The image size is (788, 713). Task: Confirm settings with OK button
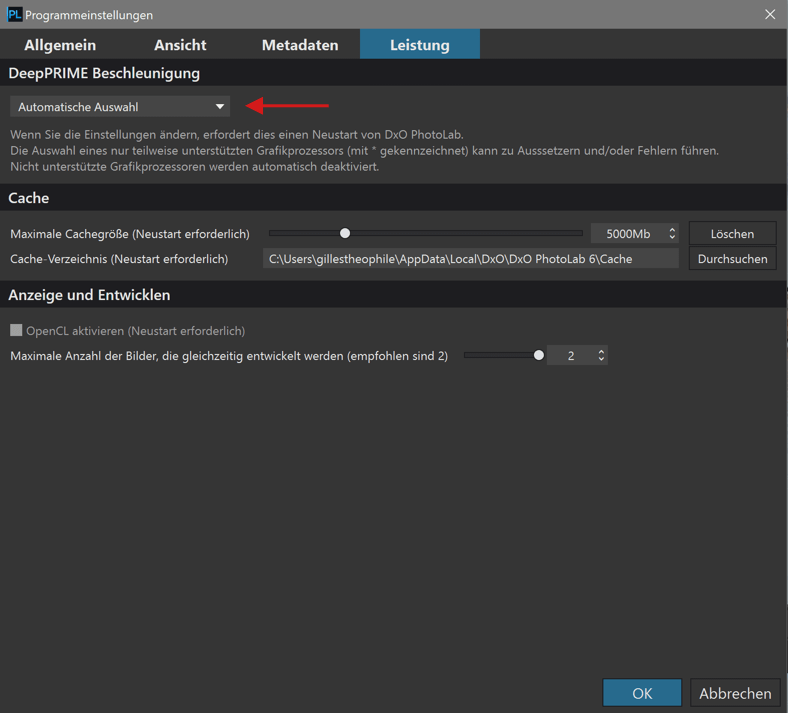click(642, 693)
